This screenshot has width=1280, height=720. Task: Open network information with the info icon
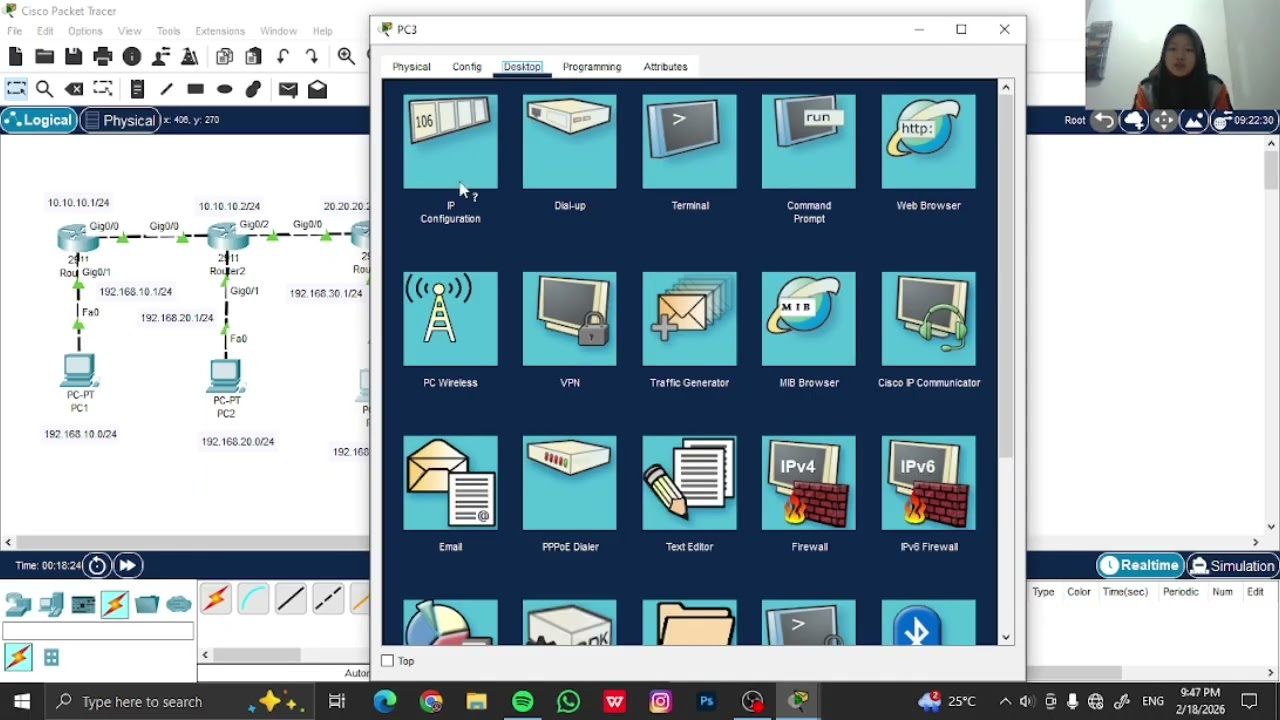[x=131, y=57]
